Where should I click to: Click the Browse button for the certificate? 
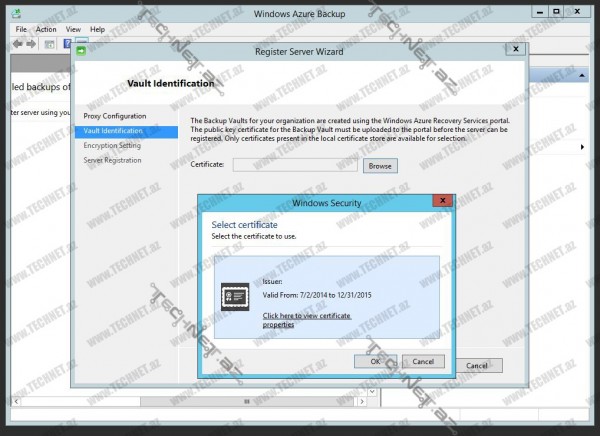click(x=379, y=165)
